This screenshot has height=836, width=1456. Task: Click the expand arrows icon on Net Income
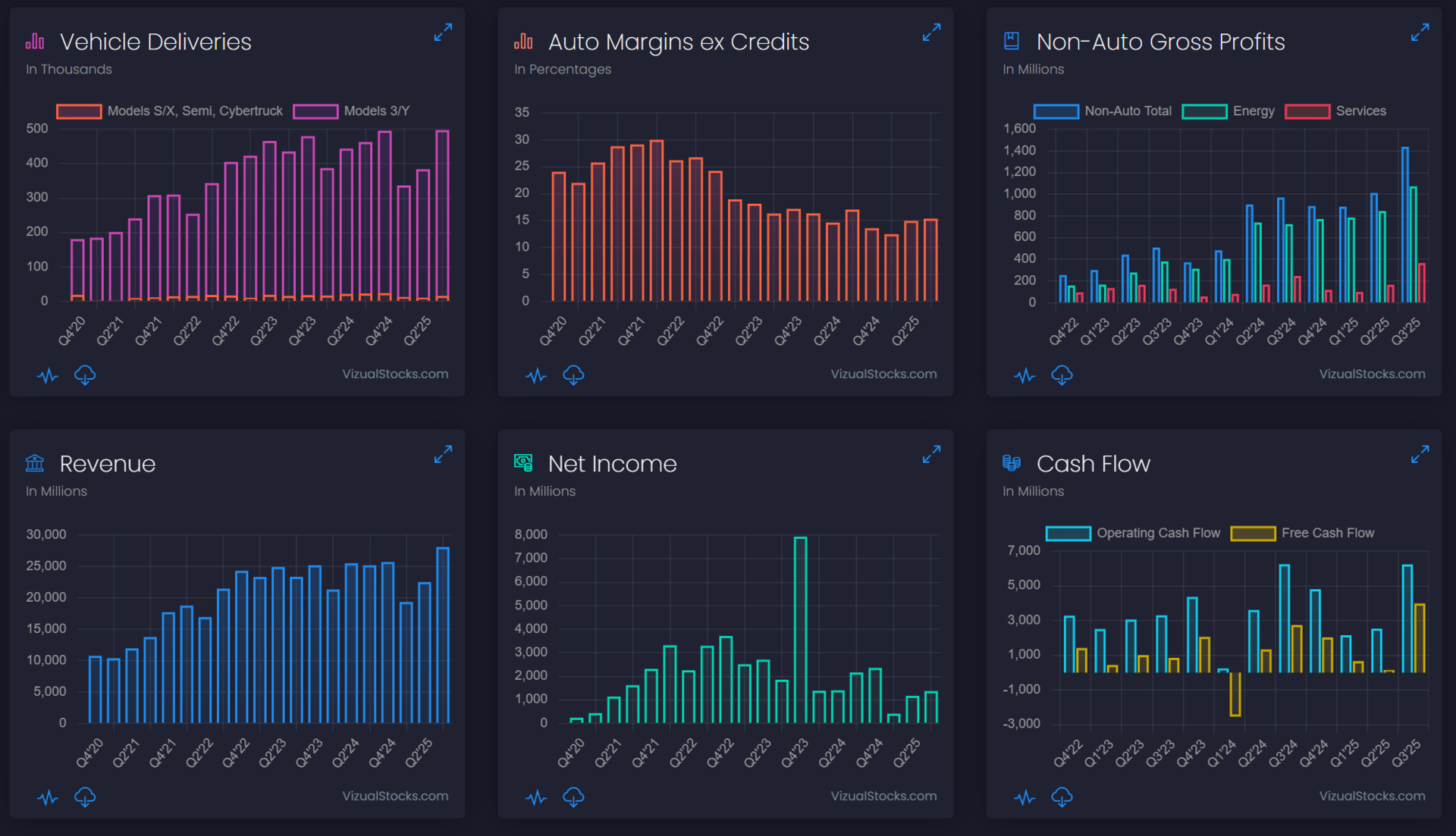point(931,455)
